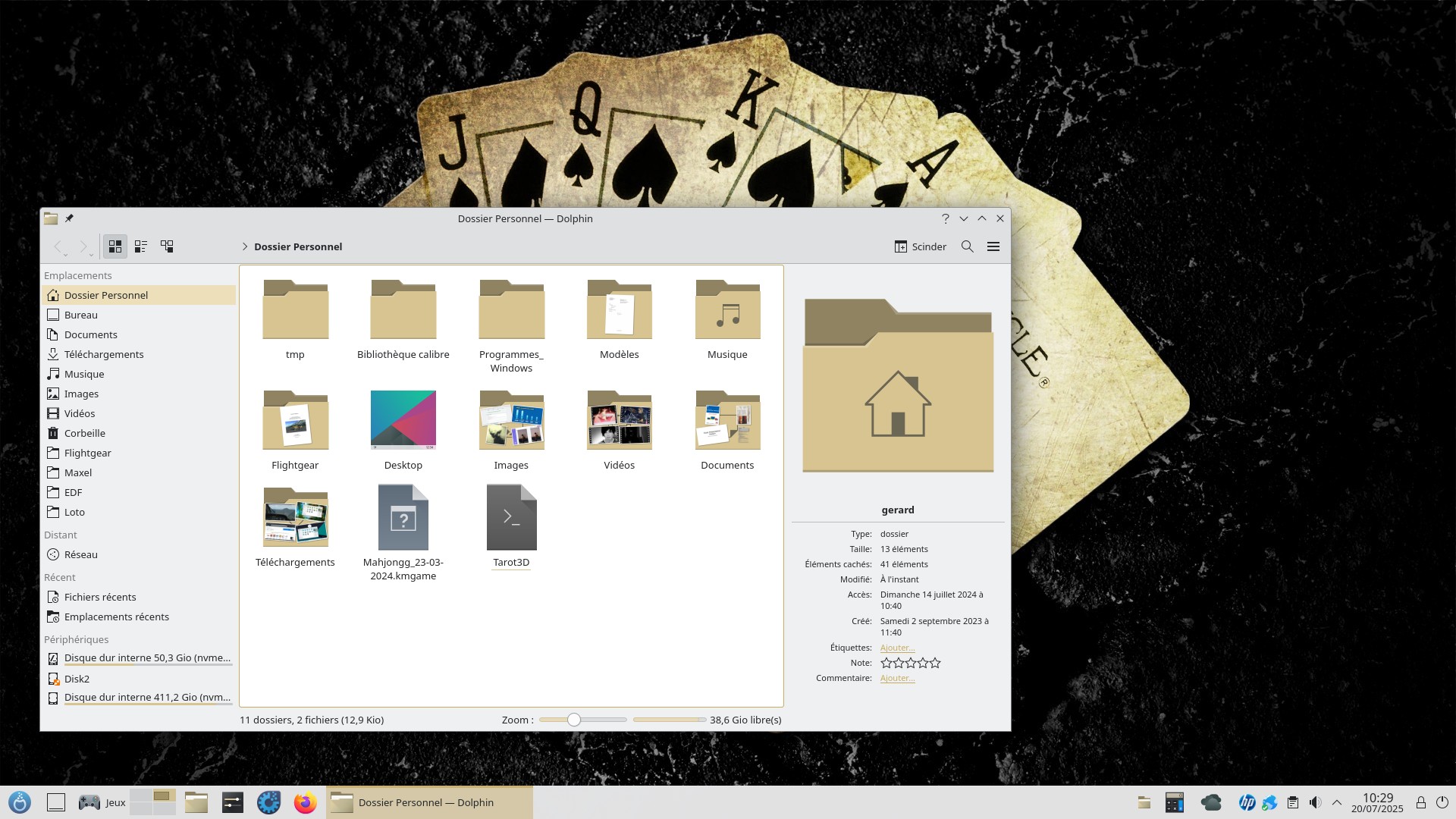Open Musique in the places panel
Image resolution: width=1456 pixels, height=819 pixels.
coord(140,374)
